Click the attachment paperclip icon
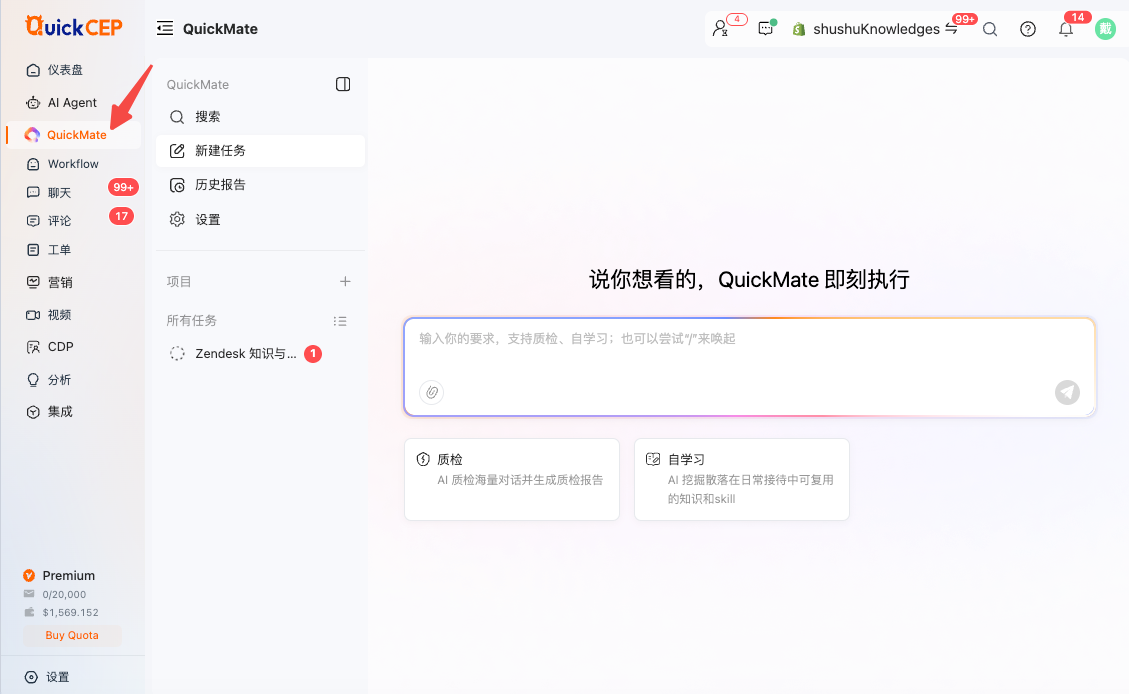Screen dimensions: 1129x694 [x=431, y=392]
